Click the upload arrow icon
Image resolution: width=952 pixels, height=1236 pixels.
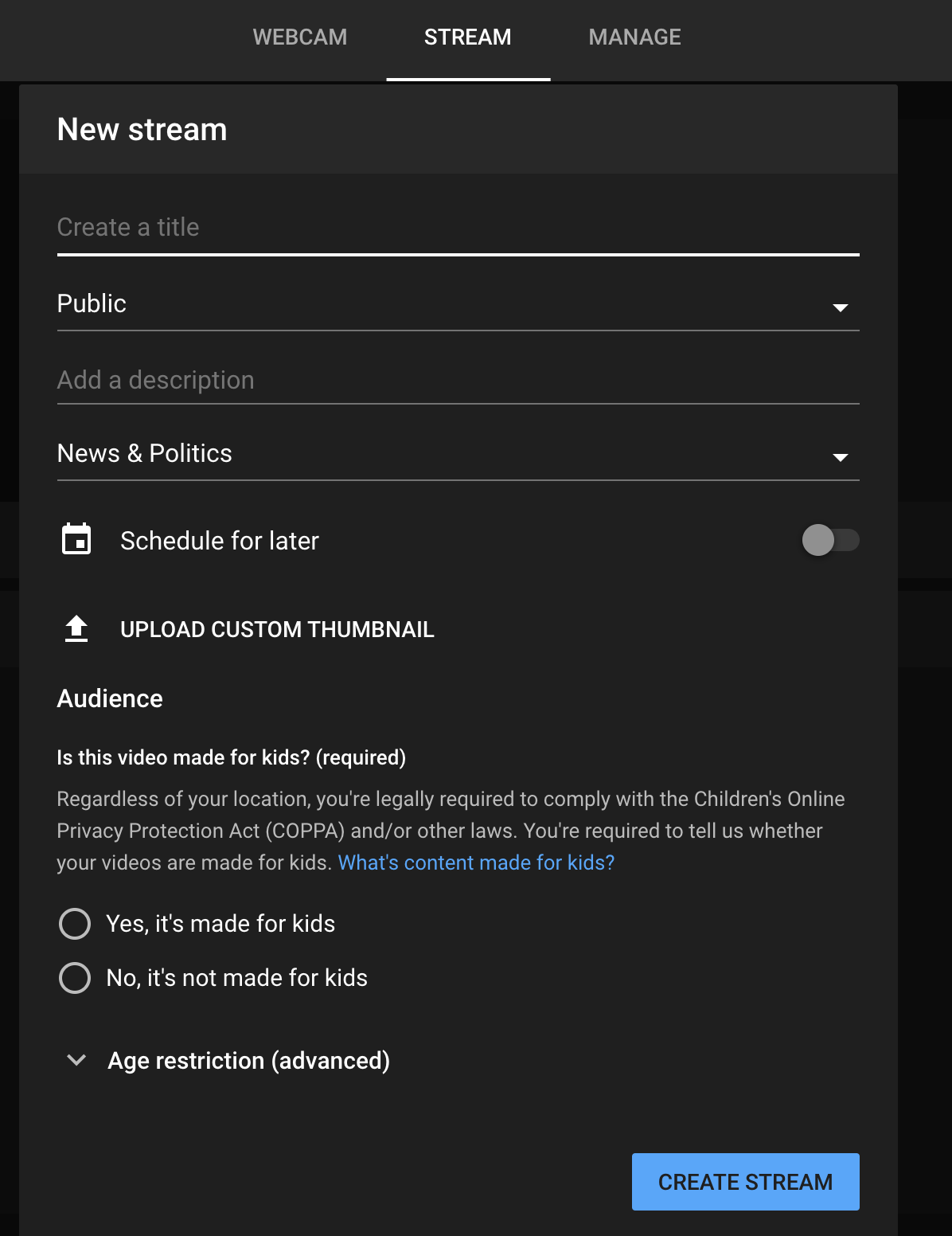coord(76,629)
